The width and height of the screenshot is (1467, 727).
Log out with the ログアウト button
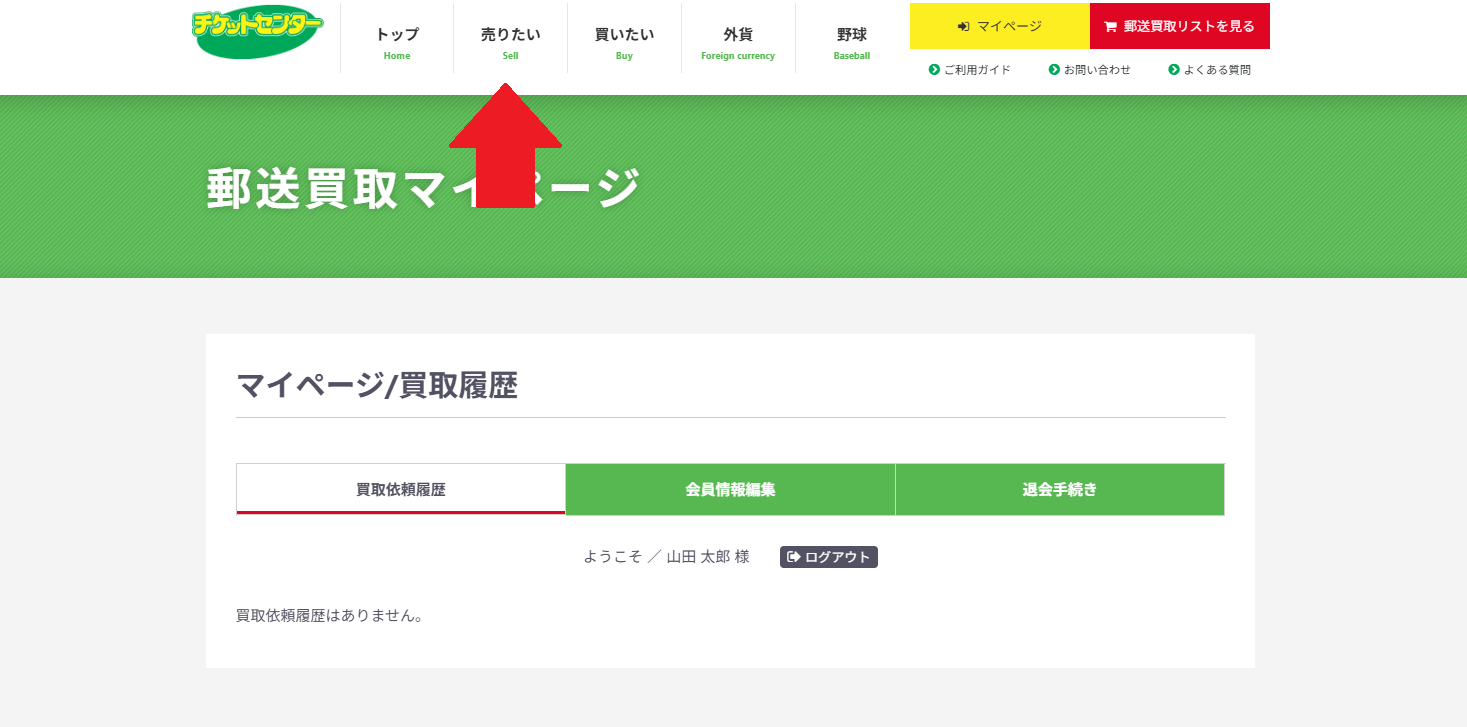pyautogui.click(x=829, y=557)
